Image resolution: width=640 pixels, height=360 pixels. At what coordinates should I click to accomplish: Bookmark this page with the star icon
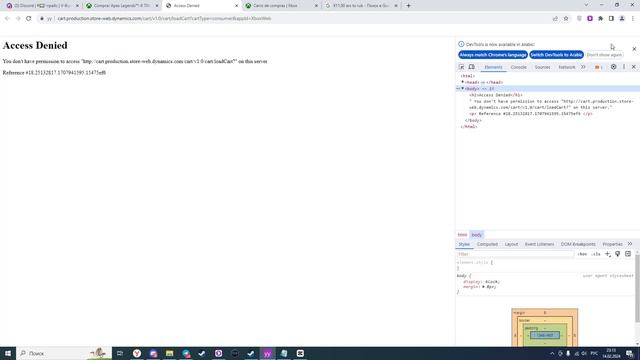click(x=566, y=18)
